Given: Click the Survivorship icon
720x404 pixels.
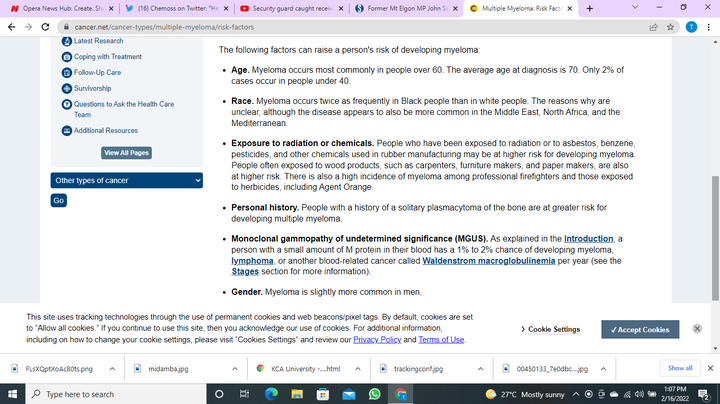Looking at the screenshot, I should point(67,88).
